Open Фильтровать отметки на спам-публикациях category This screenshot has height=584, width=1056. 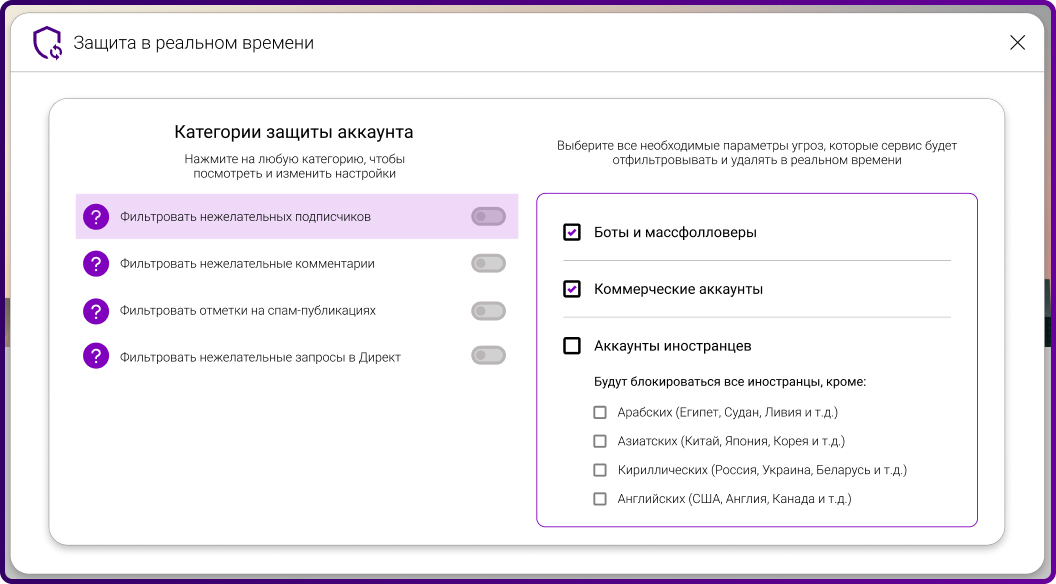(247, 311)
